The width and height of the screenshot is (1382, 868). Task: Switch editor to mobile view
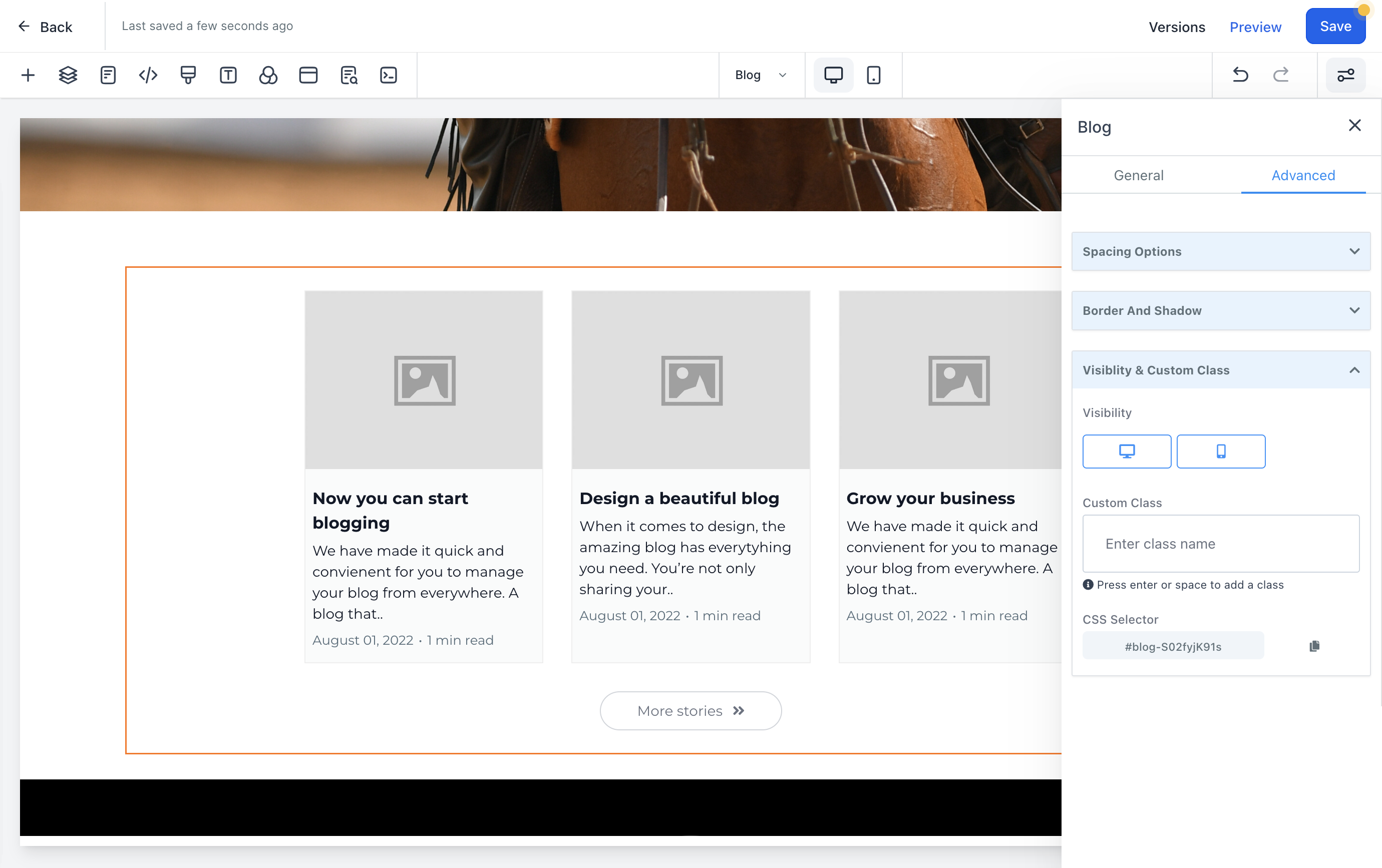(873, 75)
